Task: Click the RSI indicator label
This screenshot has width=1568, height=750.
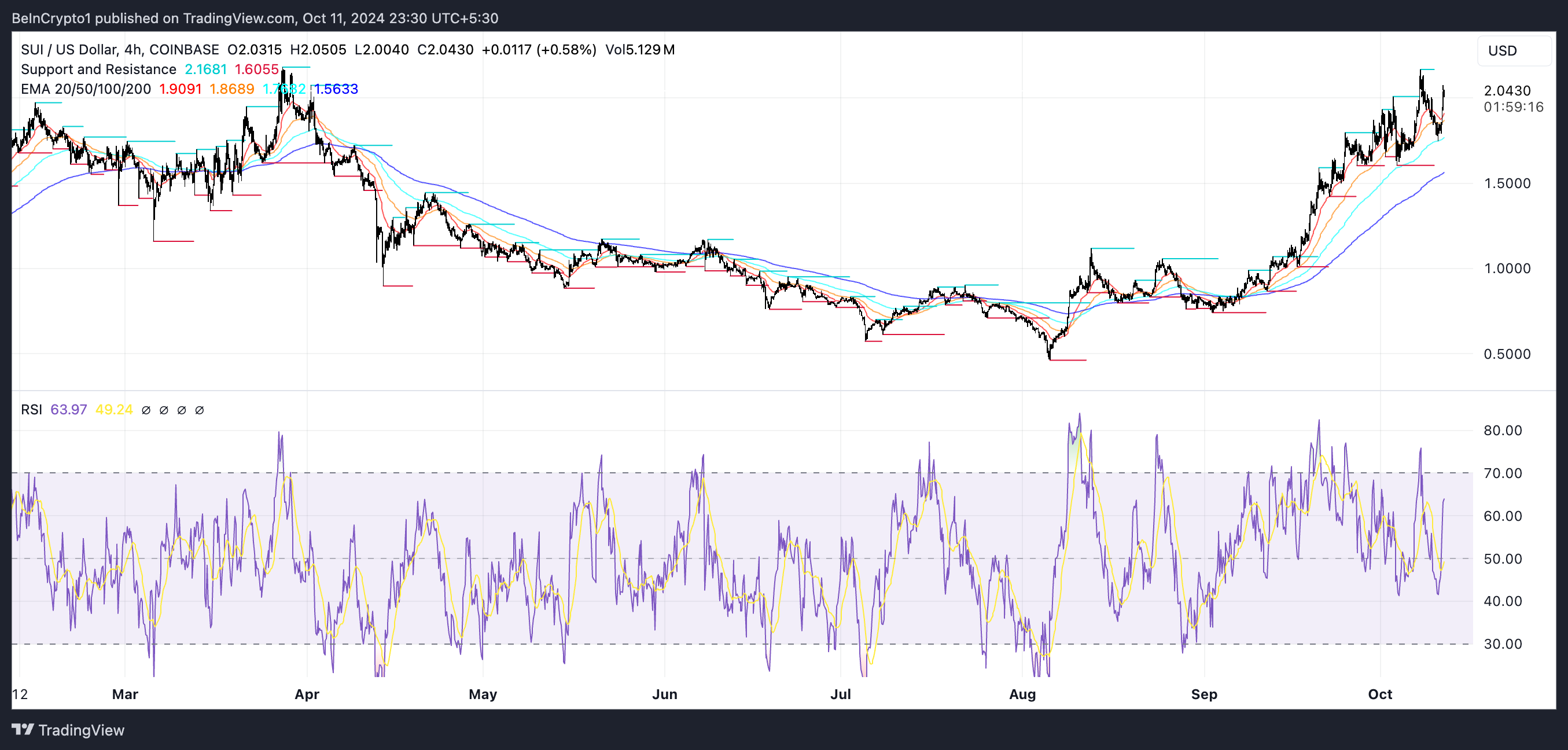Action: pyautogui.click(x=31, y=410)
